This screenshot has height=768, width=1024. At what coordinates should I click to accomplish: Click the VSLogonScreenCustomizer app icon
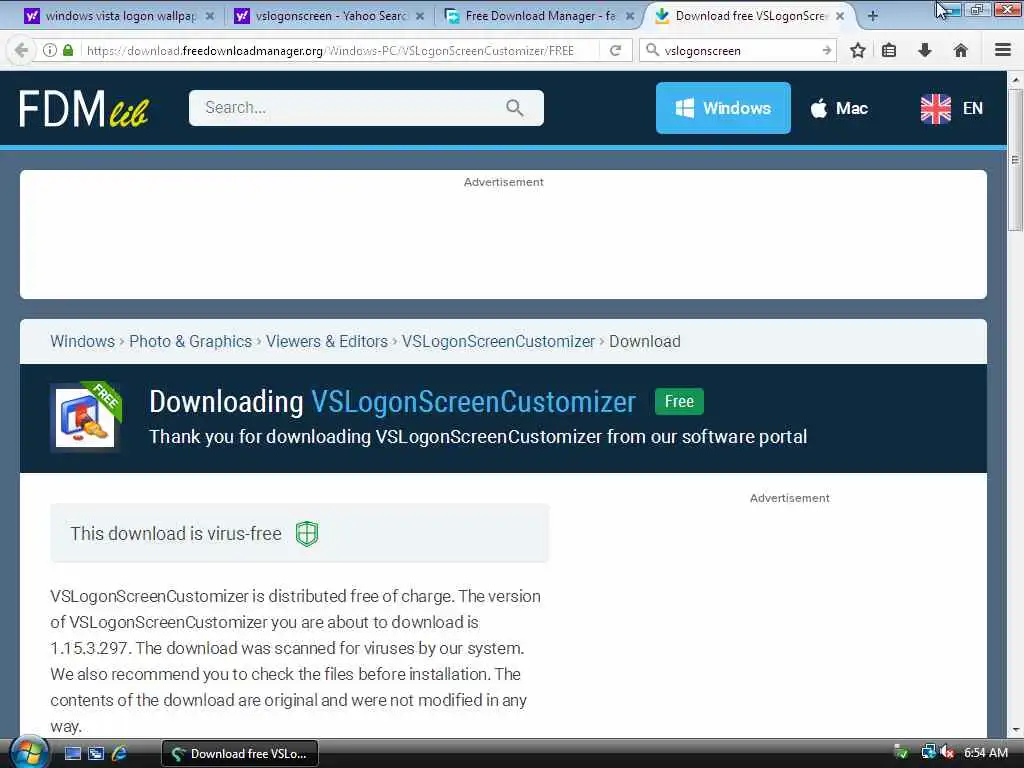86,417
